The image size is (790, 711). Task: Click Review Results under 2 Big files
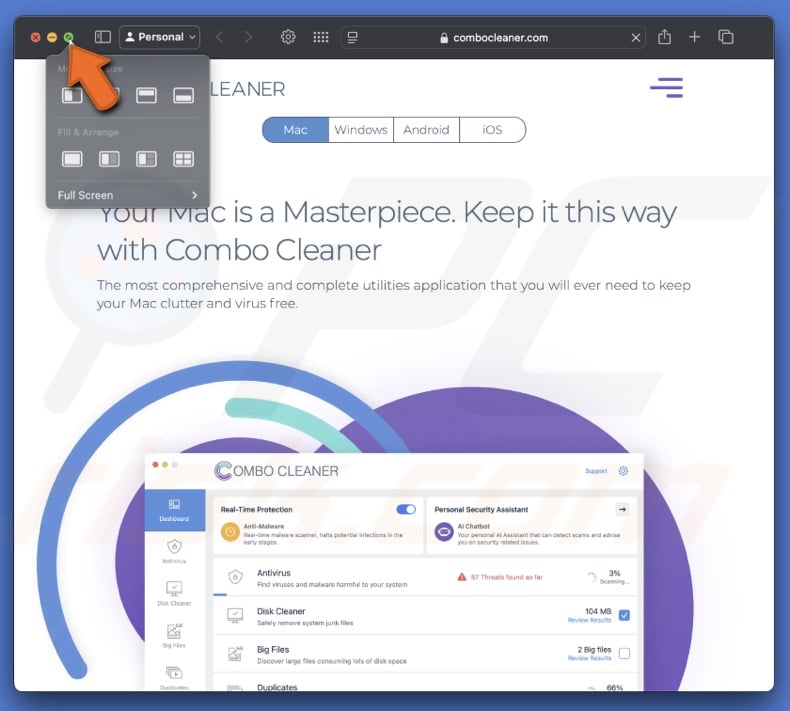589,658
